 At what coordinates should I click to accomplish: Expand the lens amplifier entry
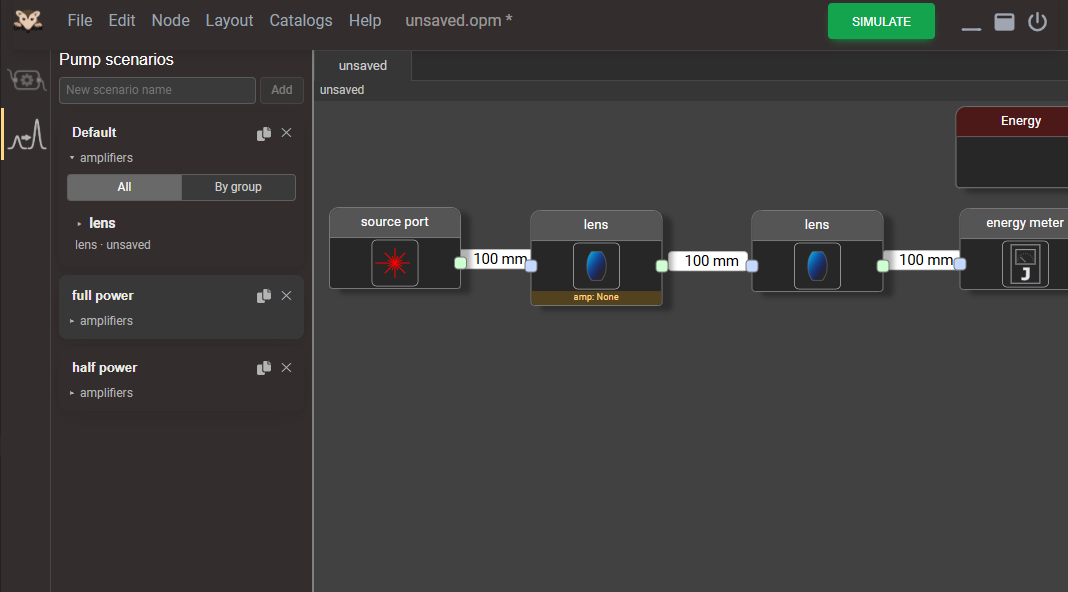(79, 223)
